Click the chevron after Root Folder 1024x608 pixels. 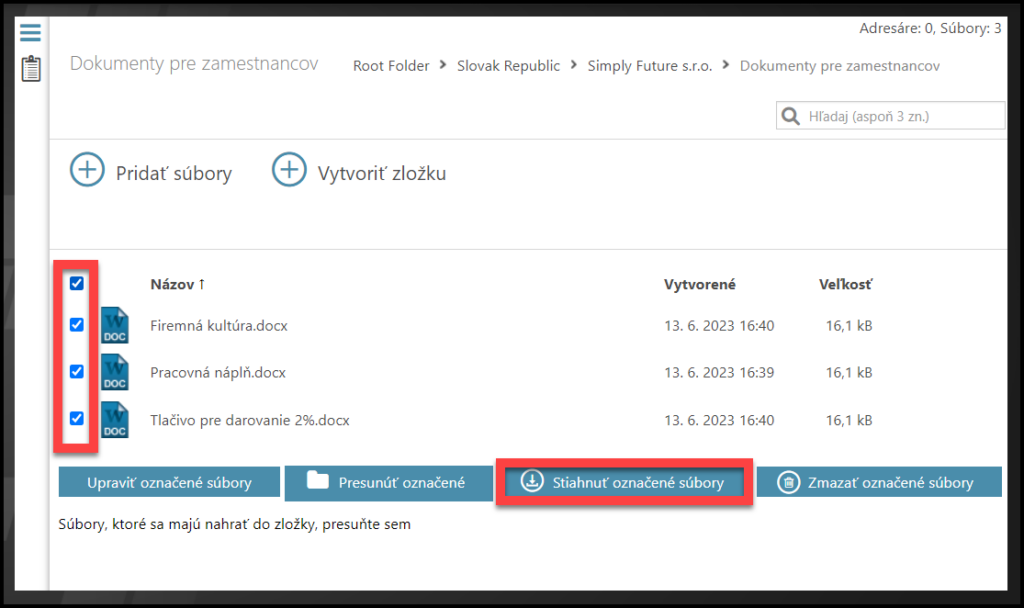[443, 65]
